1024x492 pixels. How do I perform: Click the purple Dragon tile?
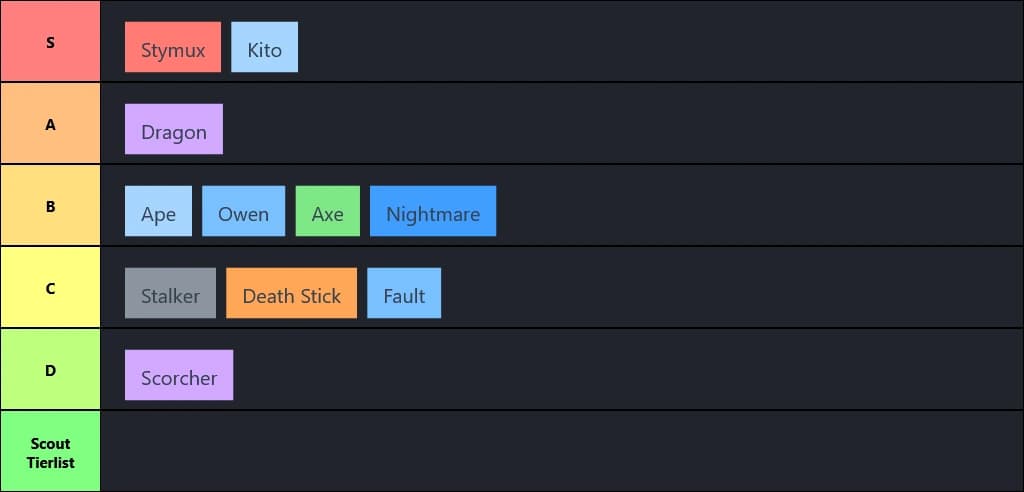pyautogui.click(x=174, y=130)
